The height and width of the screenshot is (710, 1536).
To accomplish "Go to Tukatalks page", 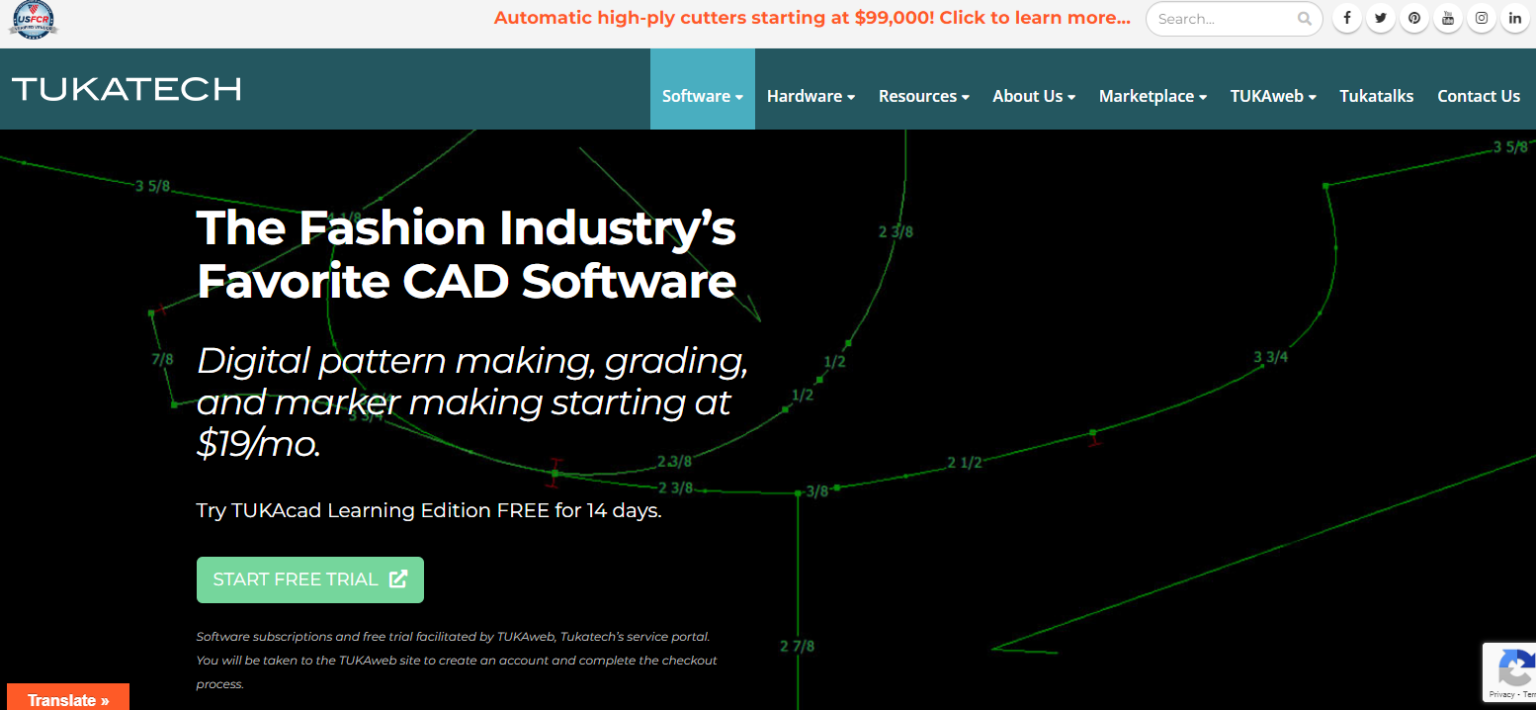I will 1376,96.
